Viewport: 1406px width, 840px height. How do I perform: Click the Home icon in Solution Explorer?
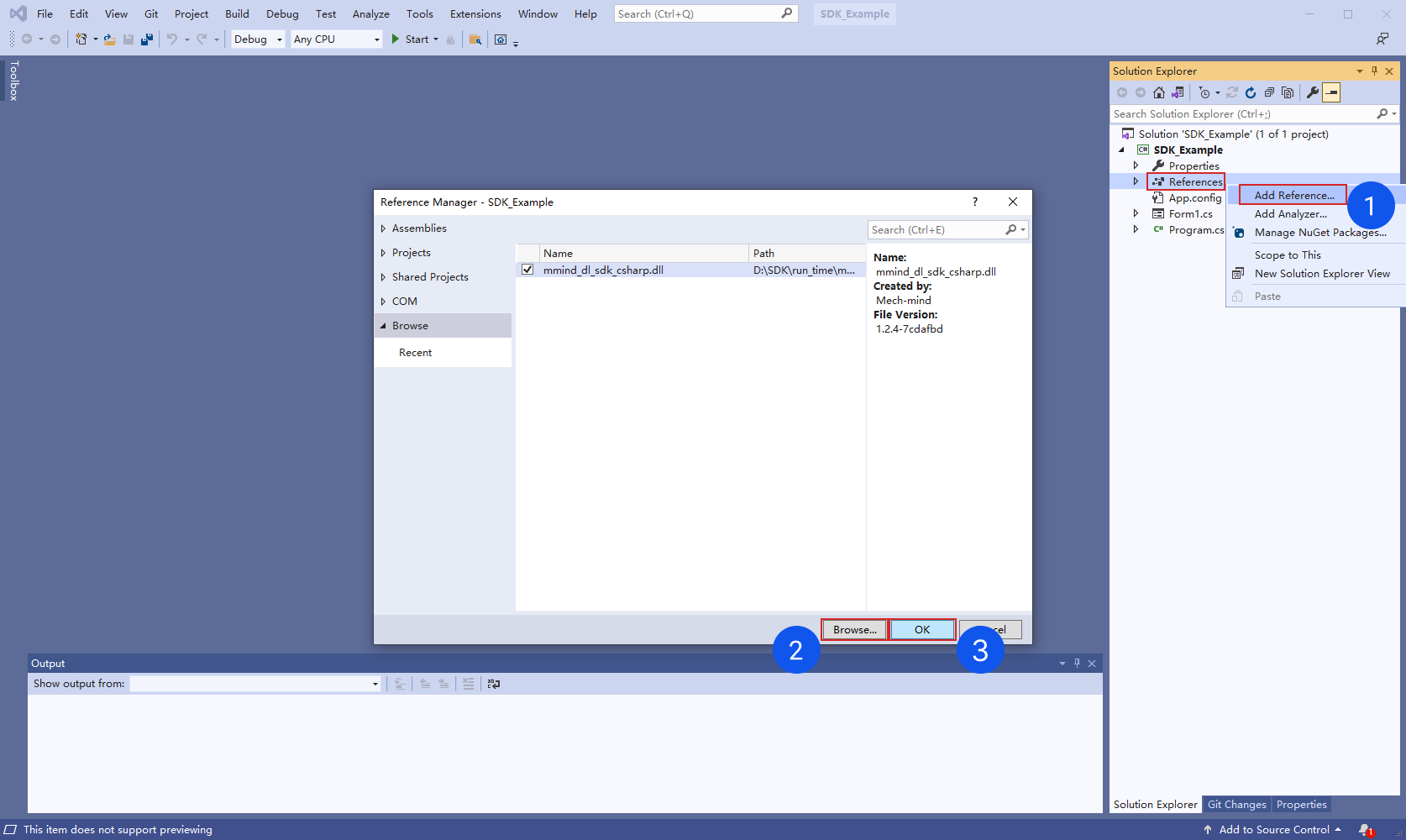point(1159,92)
